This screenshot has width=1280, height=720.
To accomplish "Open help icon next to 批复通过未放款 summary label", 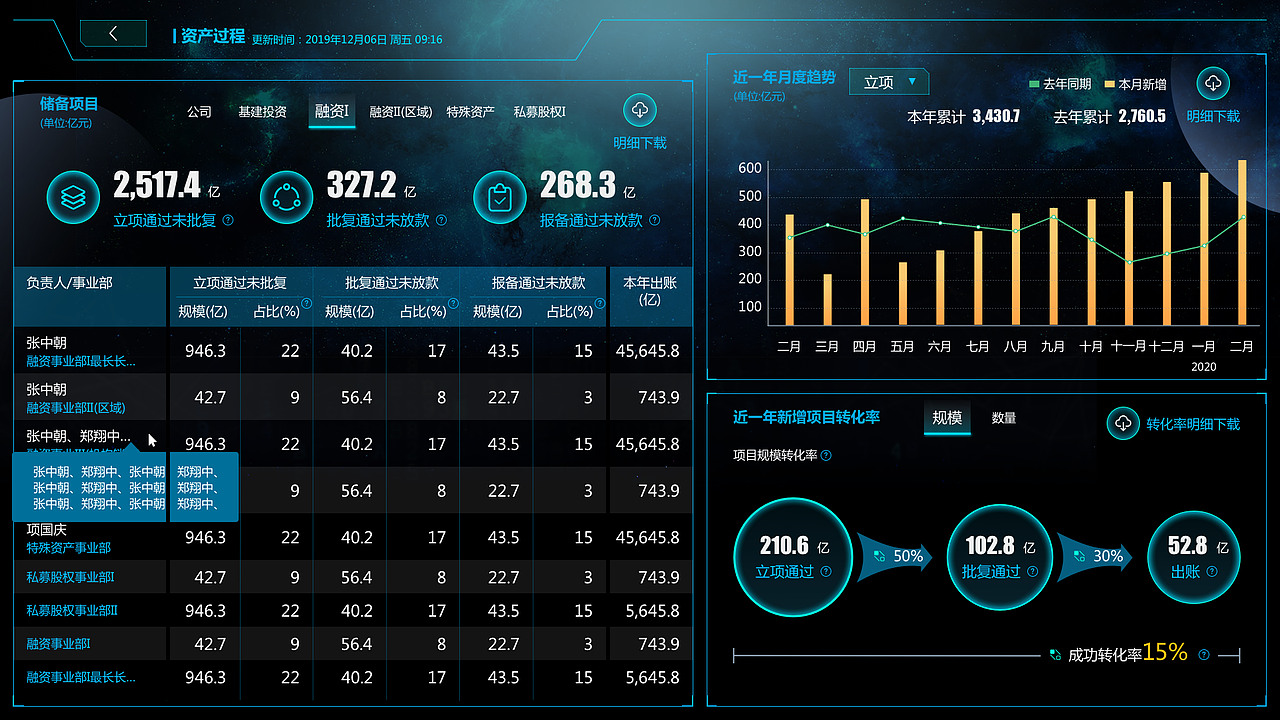I will coord(441,221).
